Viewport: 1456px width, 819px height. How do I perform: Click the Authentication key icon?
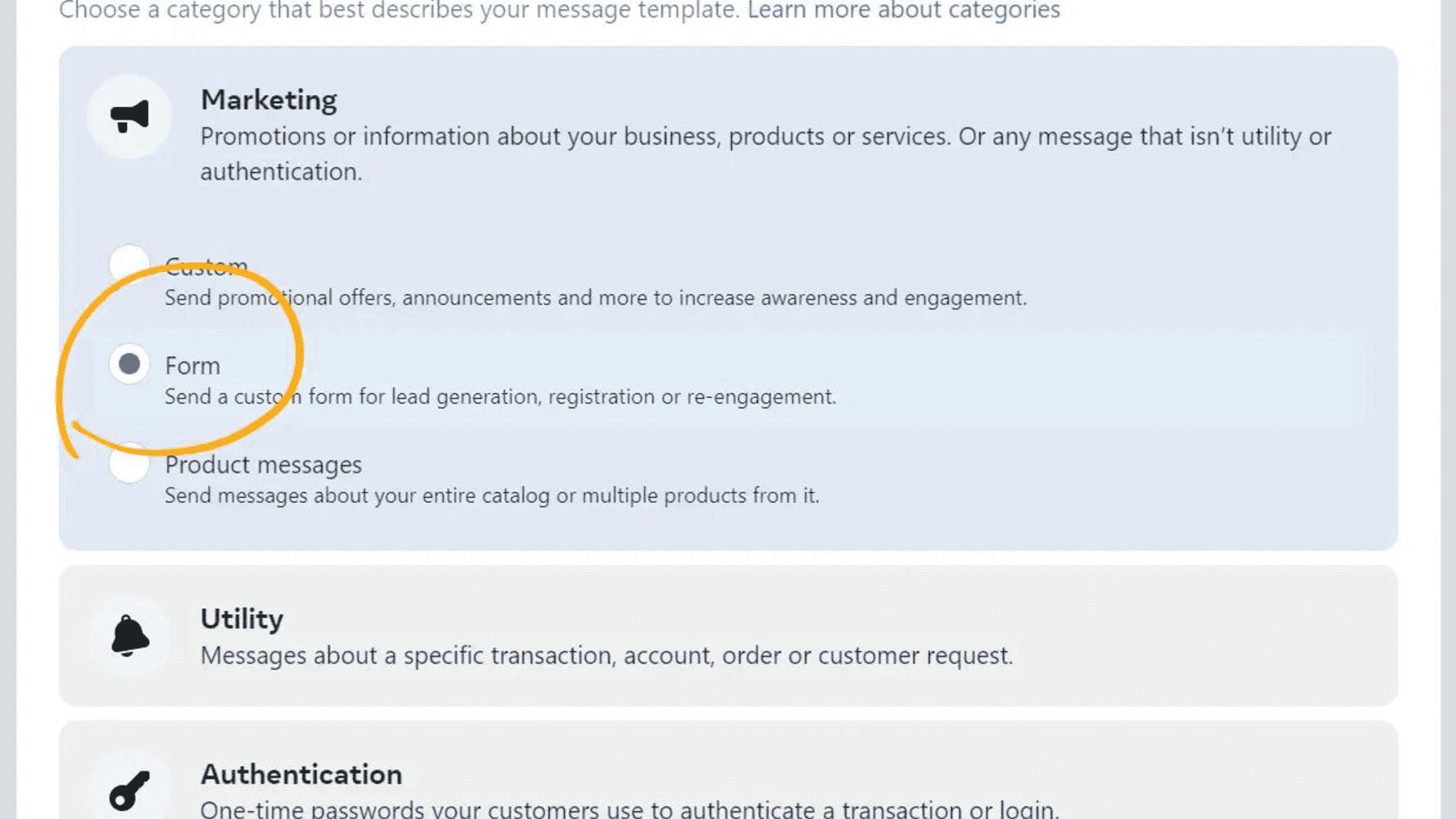tap(129, 790)
